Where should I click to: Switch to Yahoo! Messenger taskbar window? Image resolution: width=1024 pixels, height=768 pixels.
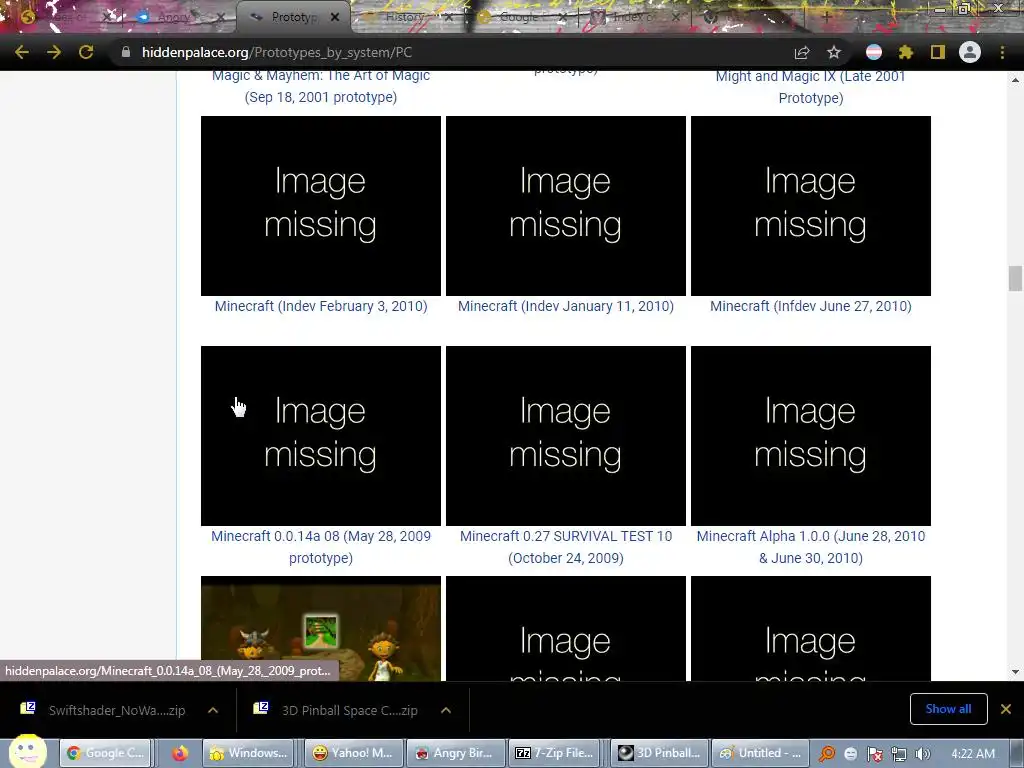[x=353, y=753]
